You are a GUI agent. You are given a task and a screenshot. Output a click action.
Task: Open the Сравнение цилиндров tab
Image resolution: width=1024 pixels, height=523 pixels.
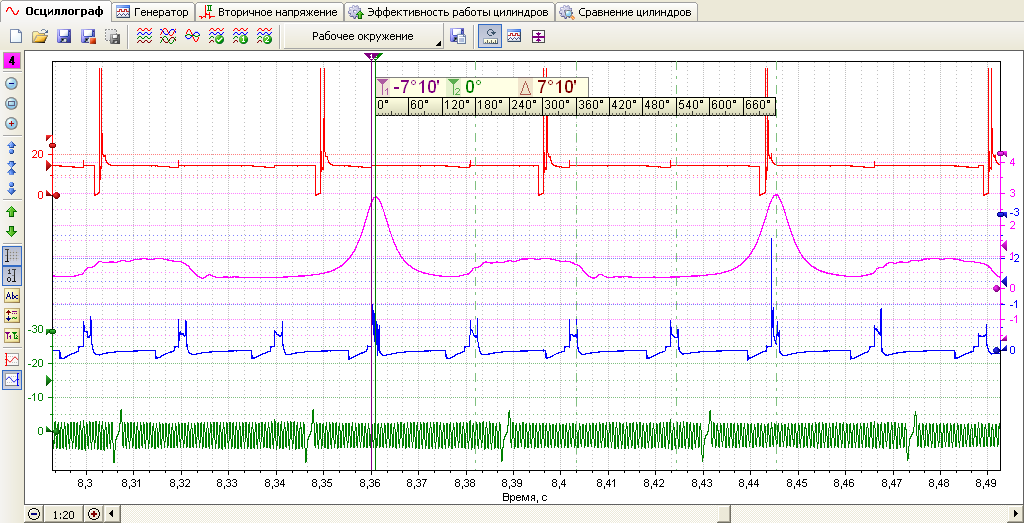627,12
